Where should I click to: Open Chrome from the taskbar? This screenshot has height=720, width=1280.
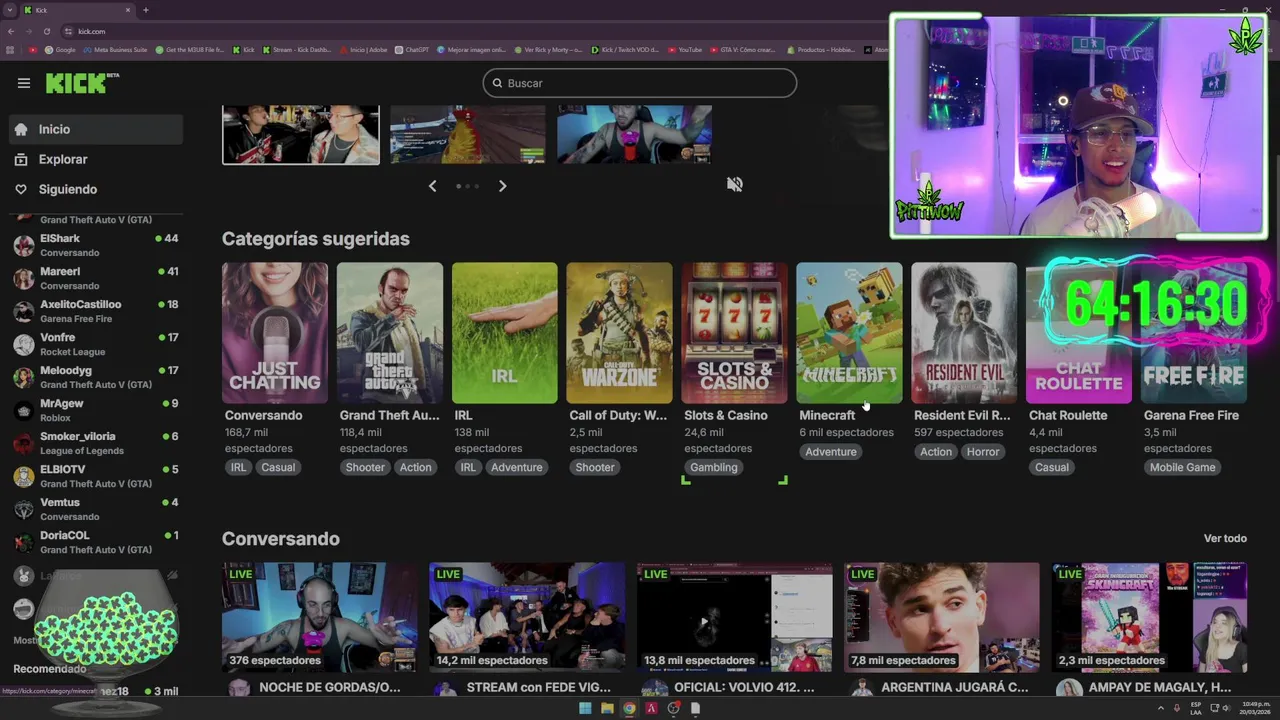(x=629, y=708)
